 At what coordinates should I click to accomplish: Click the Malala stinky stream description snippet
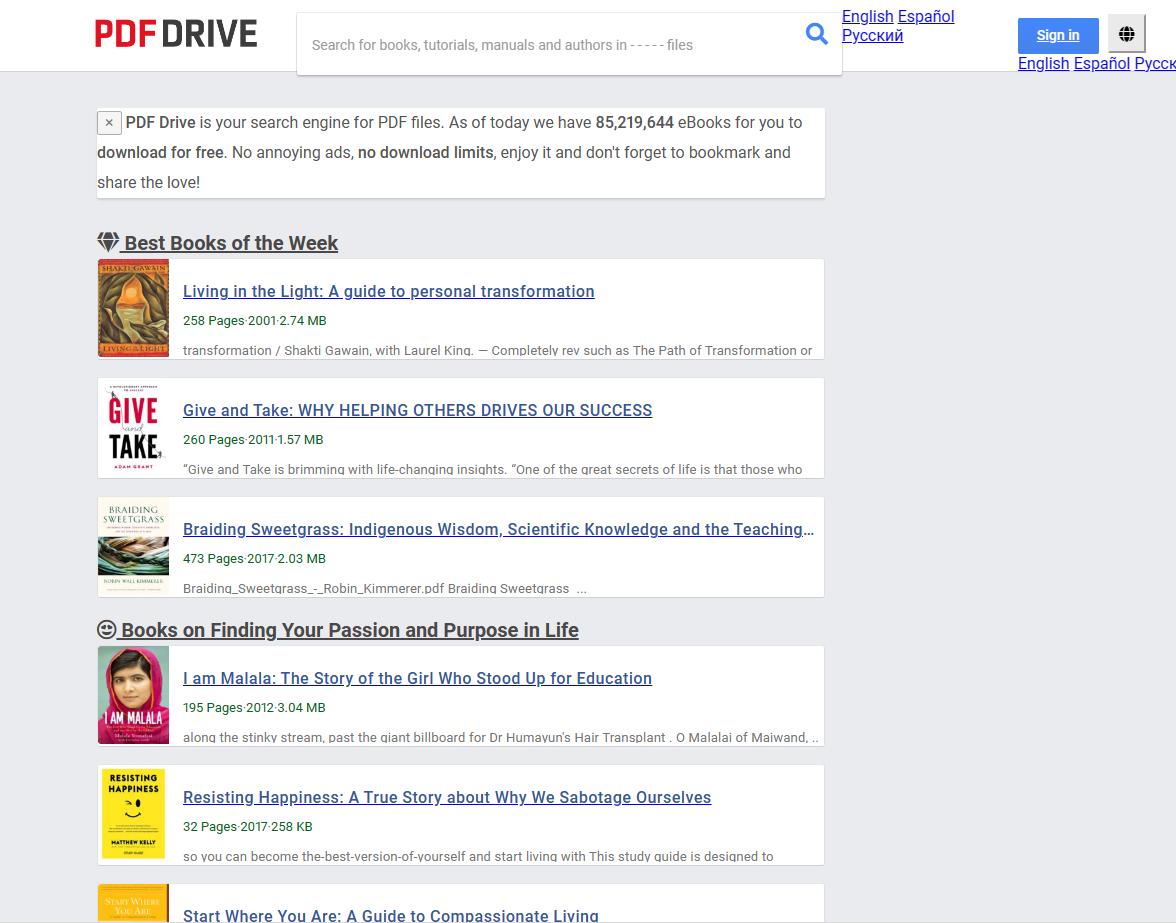pos(501,738)
